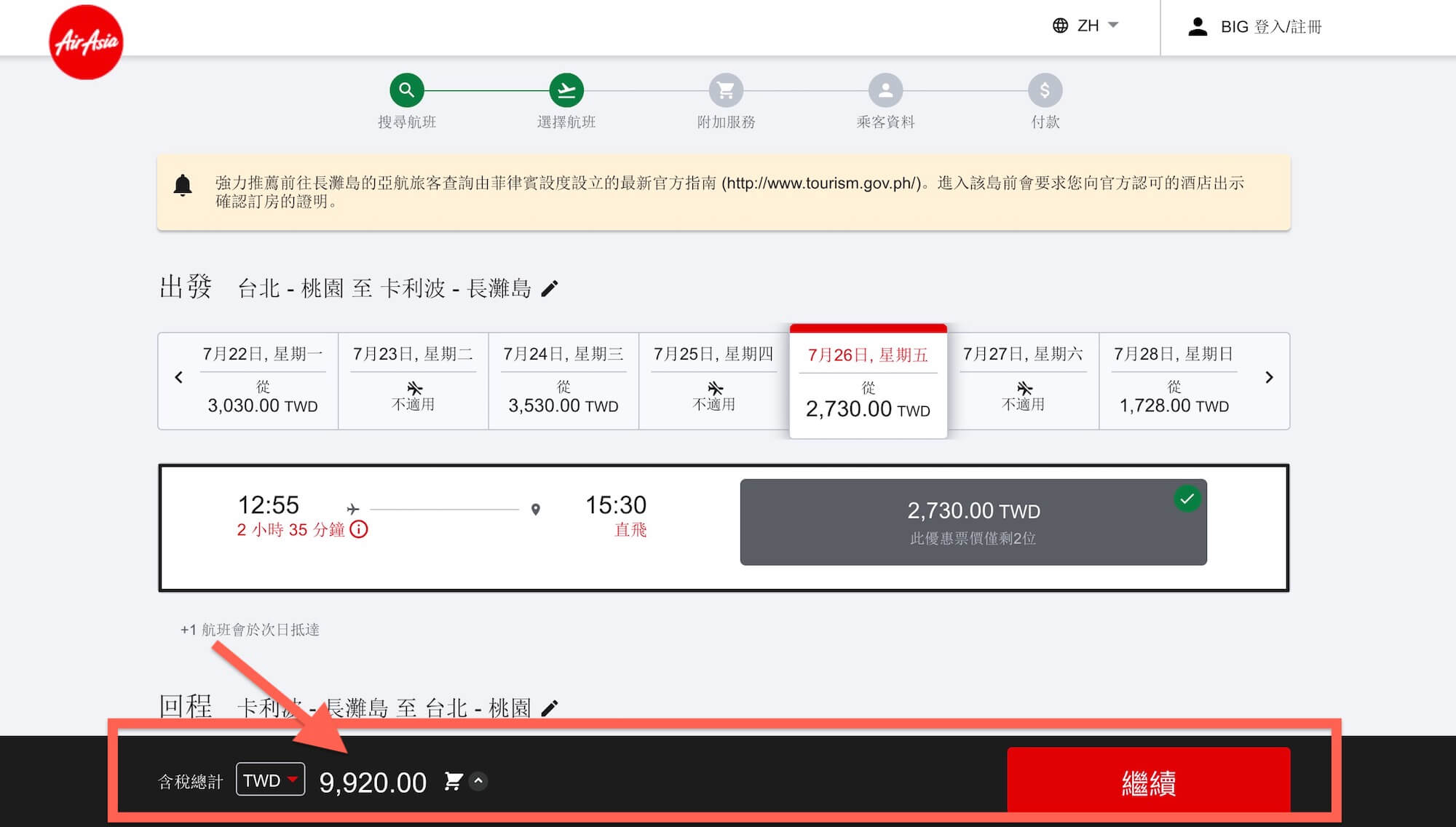Viewport: 1456px width, 827px height.
Task: Toggle the selected 2,730.00 TWD fare
Action: click(x=973, y=522)
